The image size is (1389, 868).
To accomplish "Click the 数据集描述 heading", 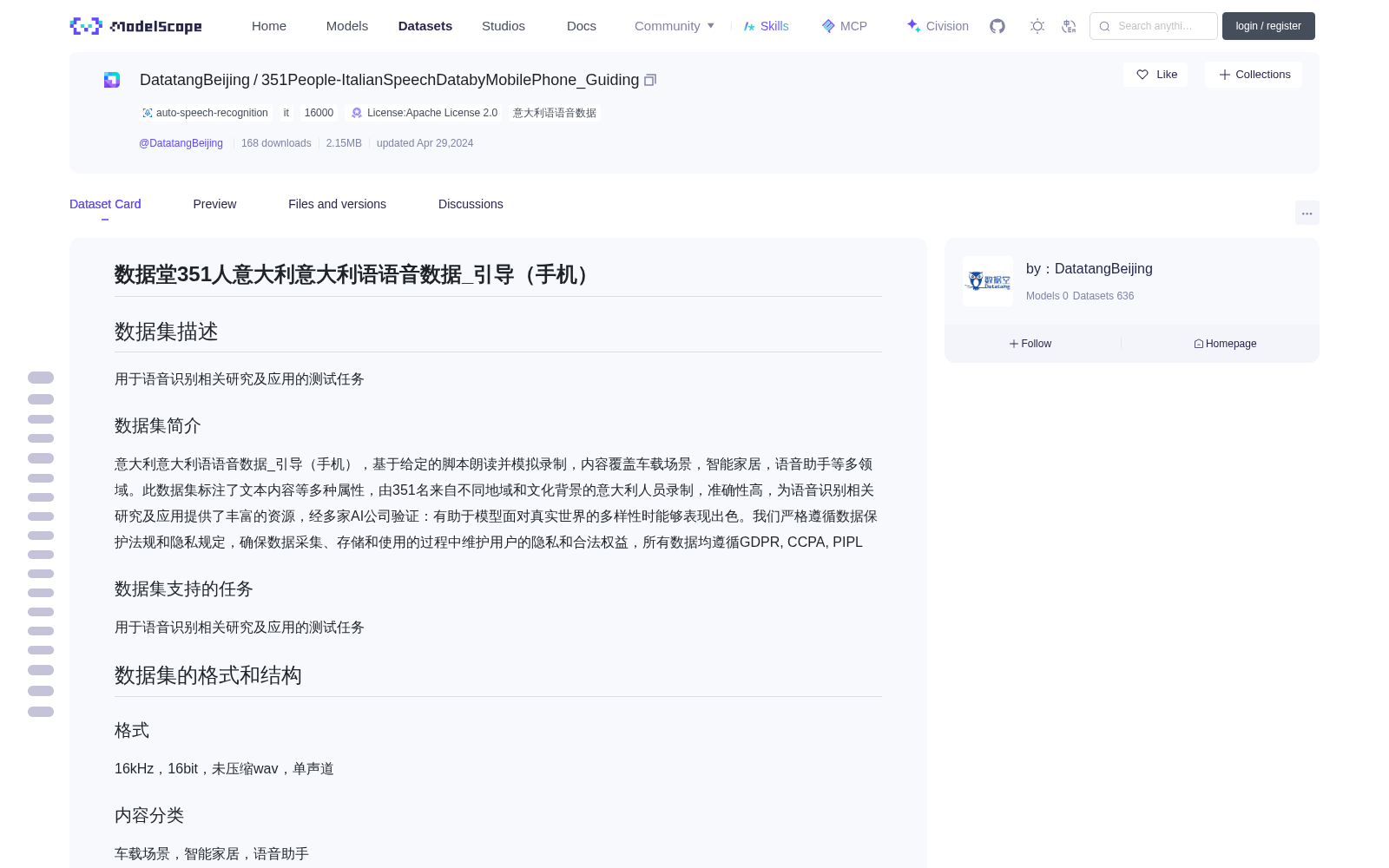I will pos(167,332).
